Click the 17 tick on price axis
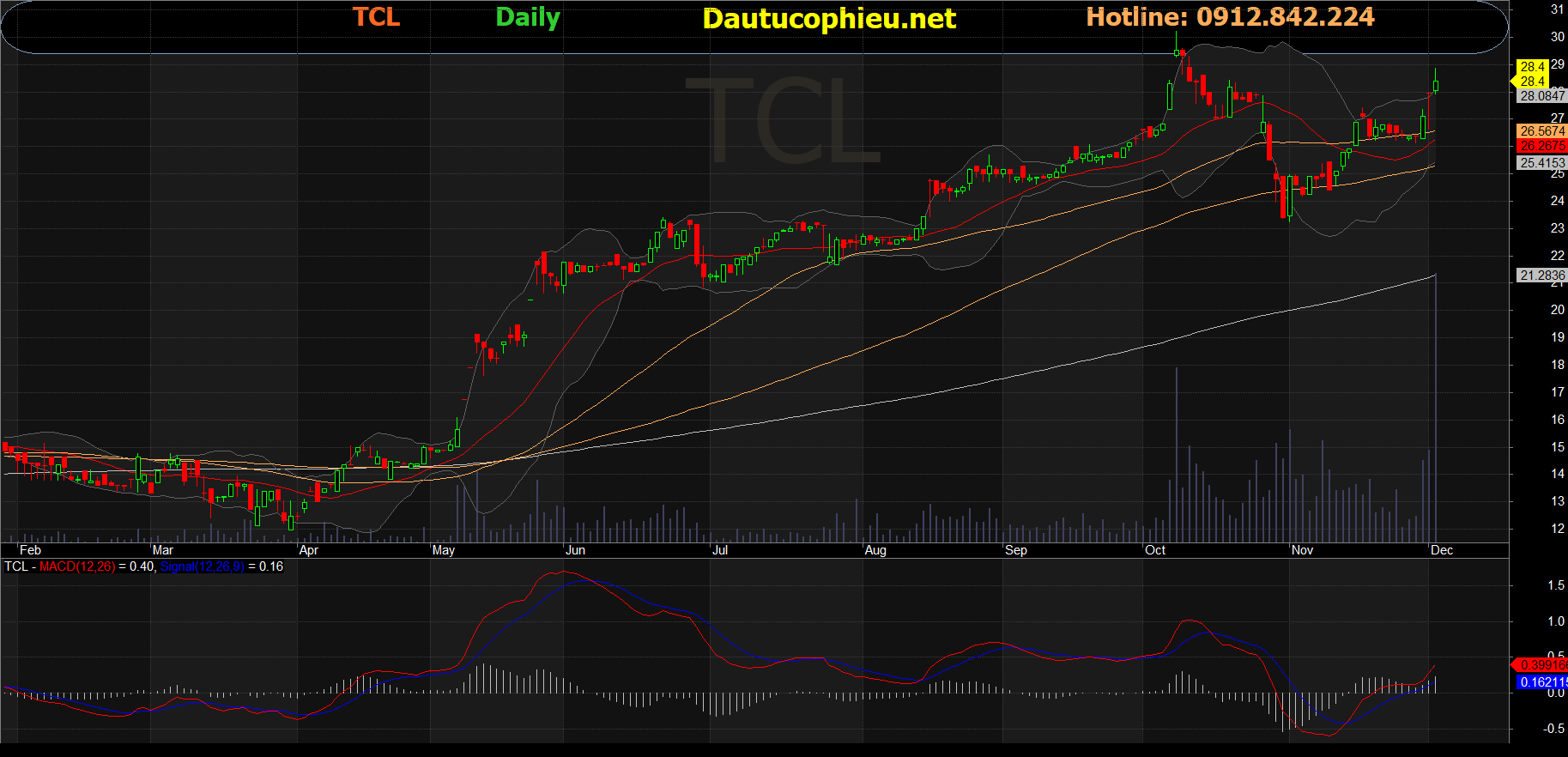Screen dimensions: 1568x757 pyautogui.click(x=1557, y=392)
